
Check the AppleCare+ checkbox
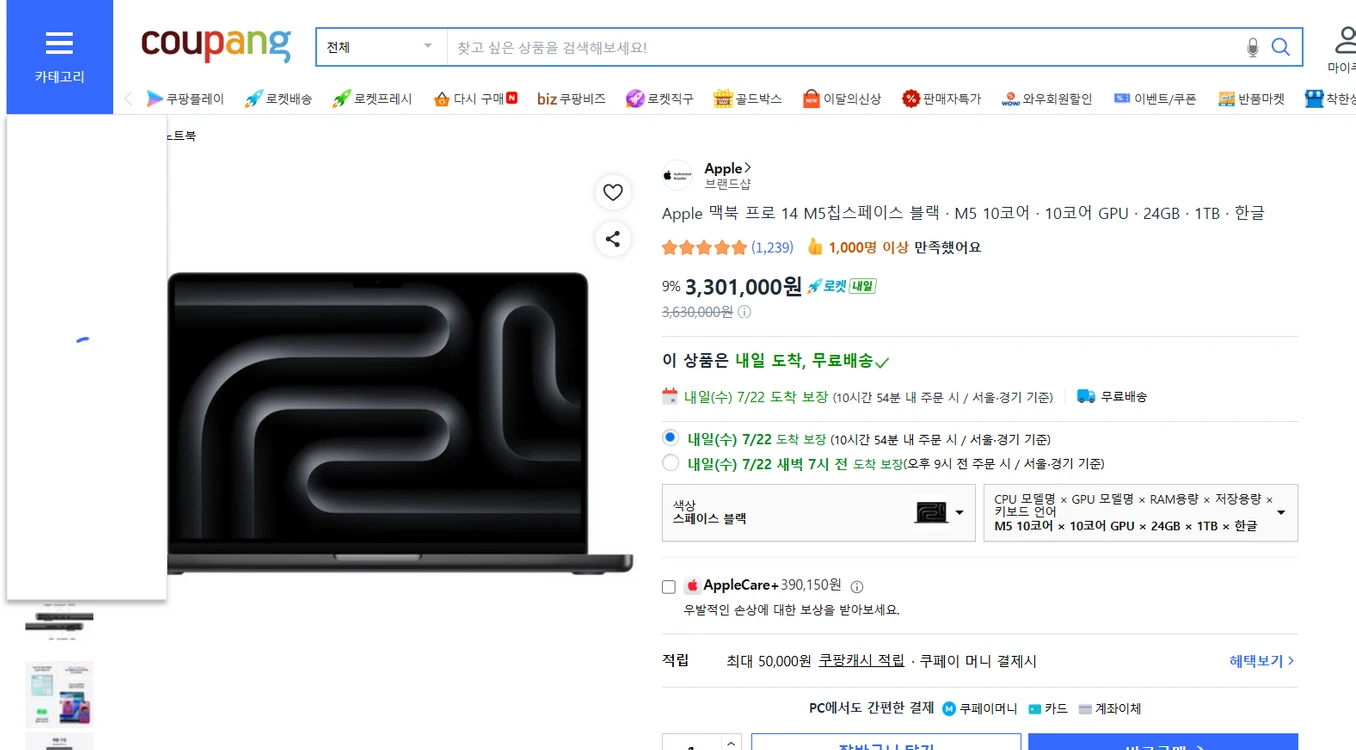click(669, 587)
